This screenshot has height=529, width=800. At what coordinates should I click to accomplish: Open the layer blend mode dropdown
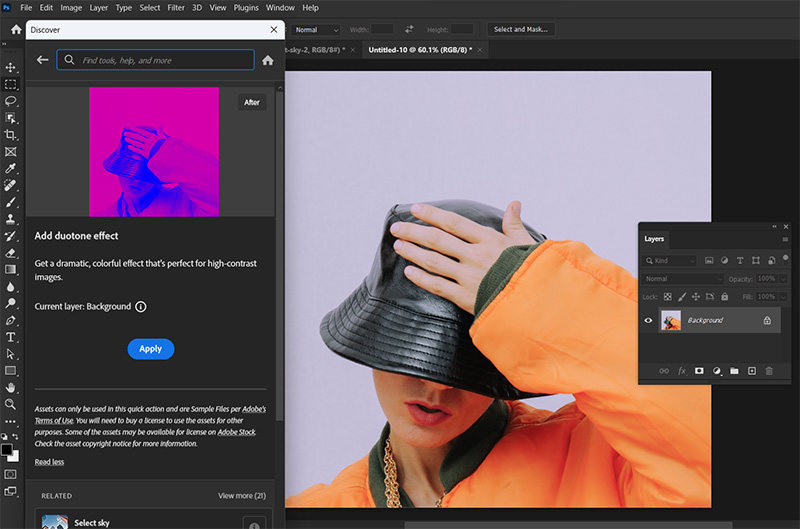pos(683,279)
